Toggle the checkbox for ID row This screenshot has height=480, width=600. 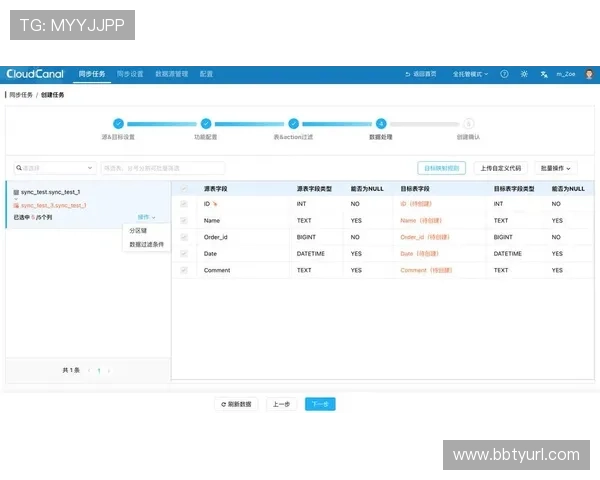184,204
